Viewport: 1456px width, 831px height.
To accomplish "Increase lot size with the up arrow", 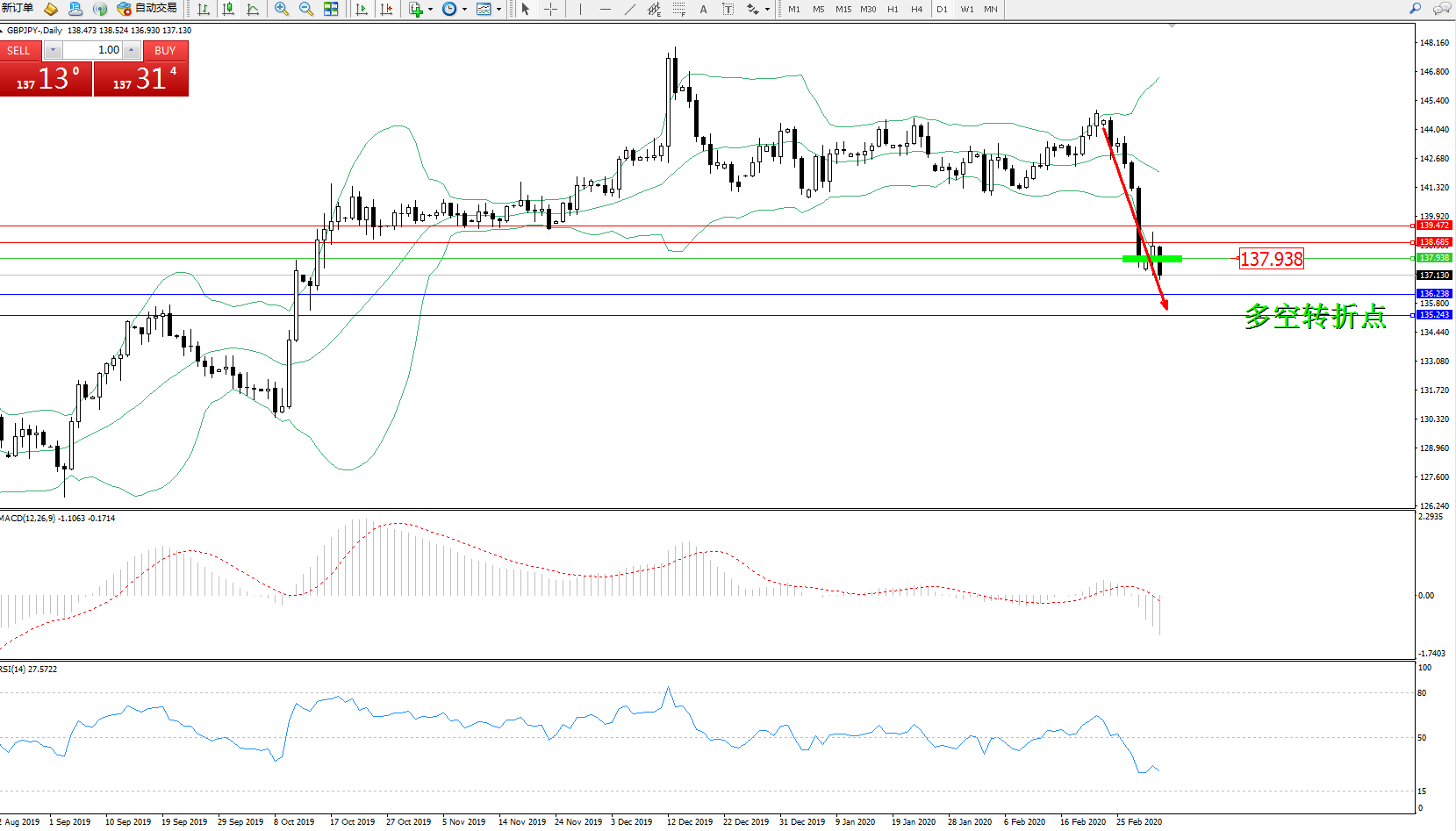I will tap(132, 50).
